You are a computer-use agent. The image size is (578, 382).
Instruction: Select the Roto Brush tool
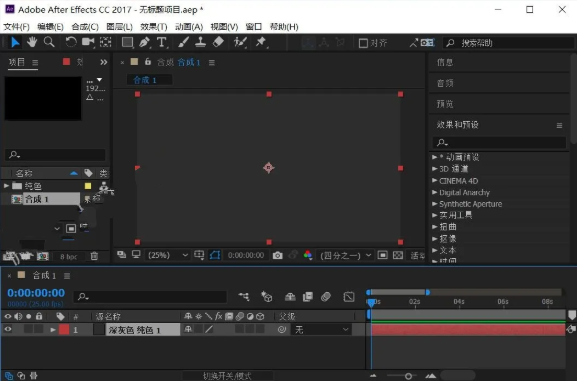click(x=240, y=42)
